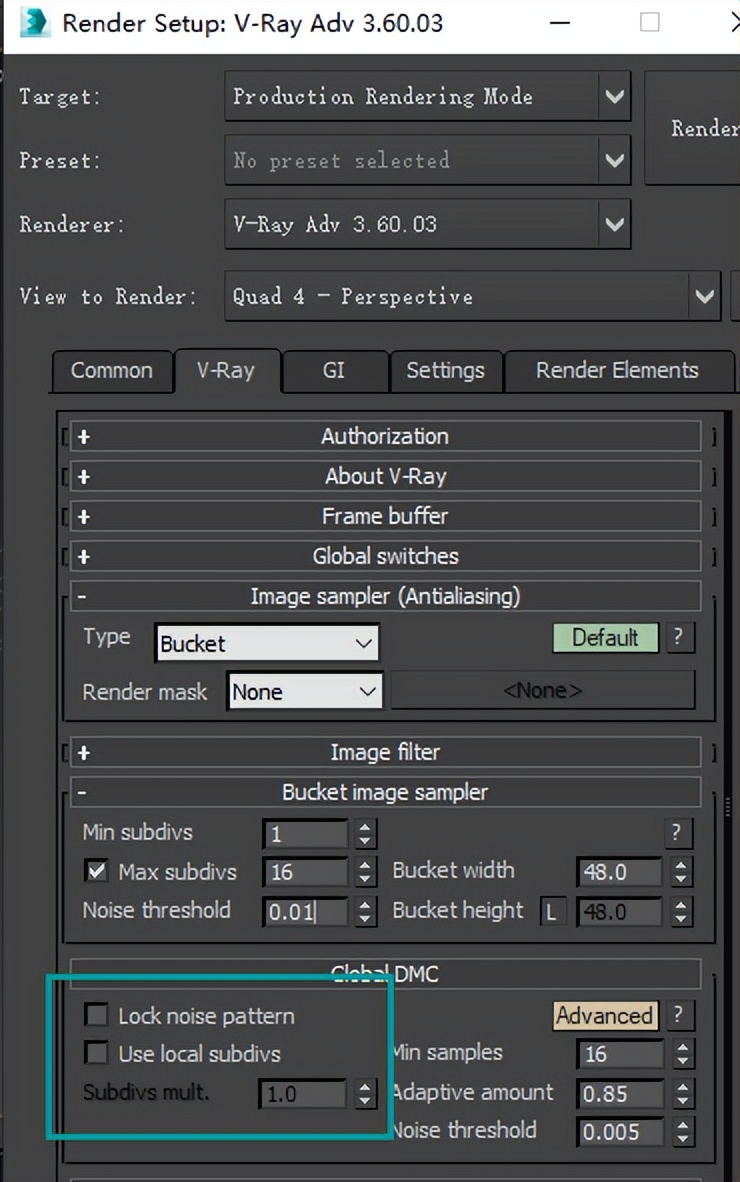The image size is (740, 1182).
Task: Expand the Frame buffer rollout
Action: pos(385,516)
